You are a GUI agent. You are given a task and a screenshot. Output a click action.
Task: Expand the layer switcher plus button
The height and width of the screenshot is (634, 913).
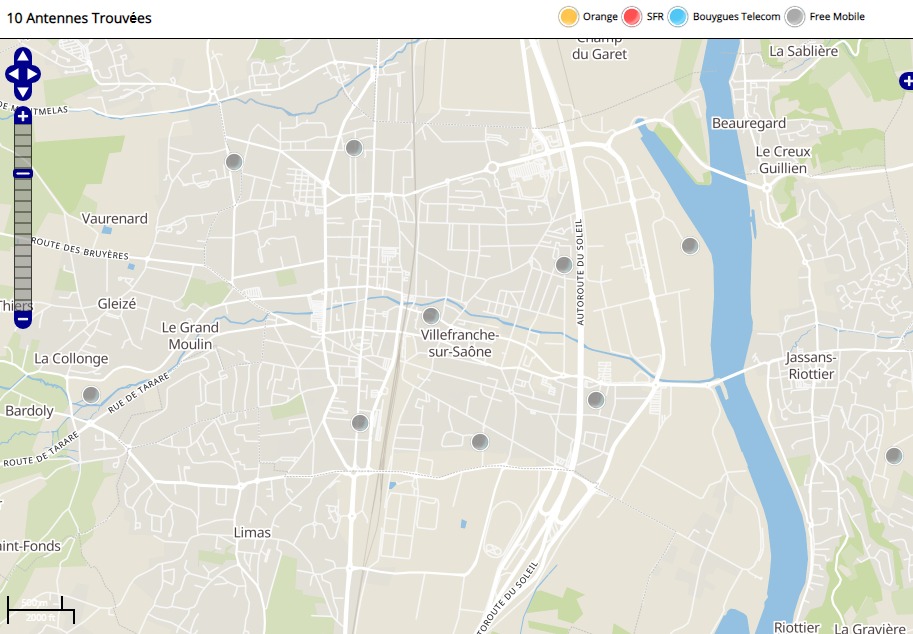(x=906, y=81)
